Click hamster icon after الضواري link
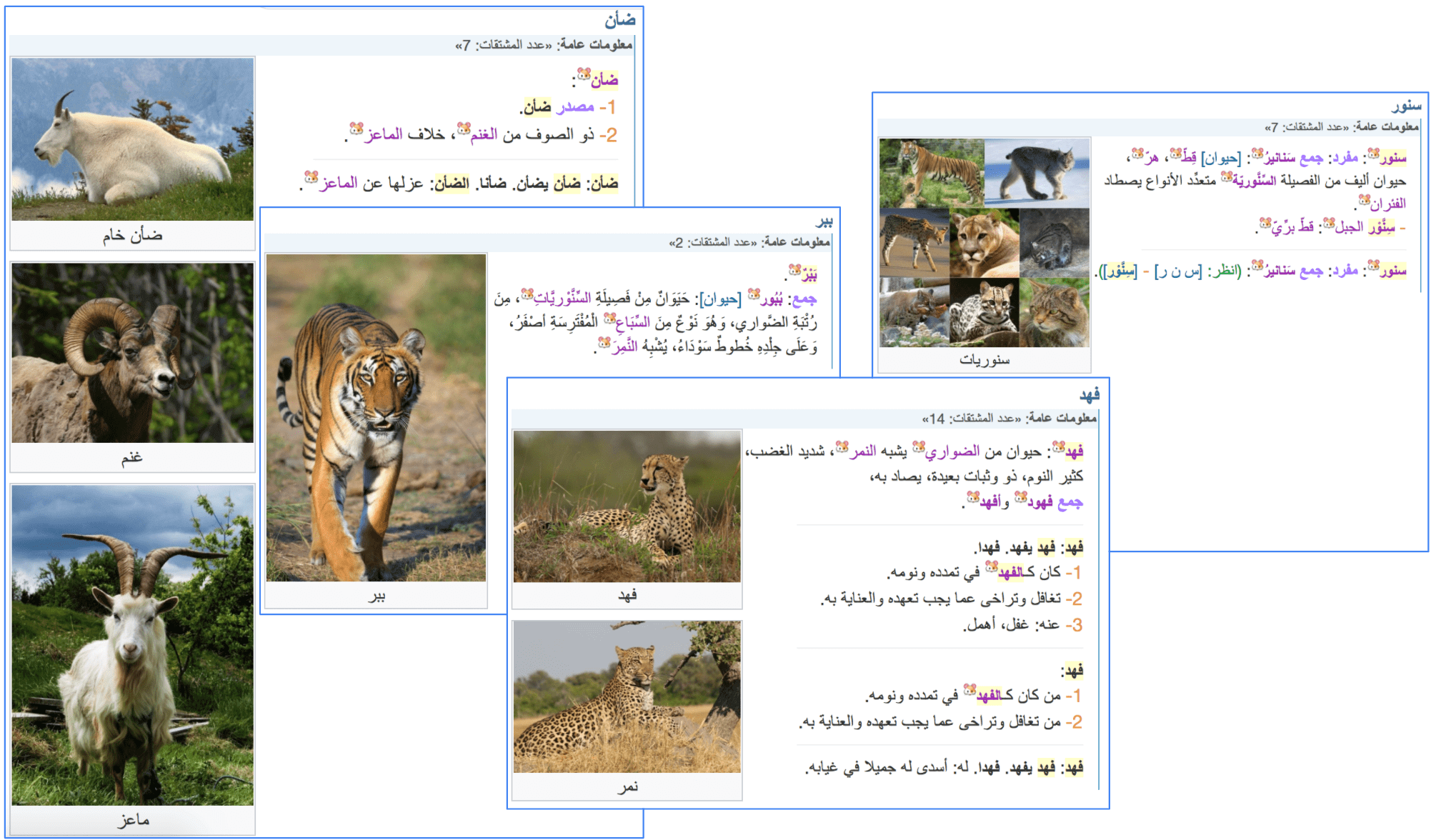This screenshot has width=1436, height=840. point(919,446)
